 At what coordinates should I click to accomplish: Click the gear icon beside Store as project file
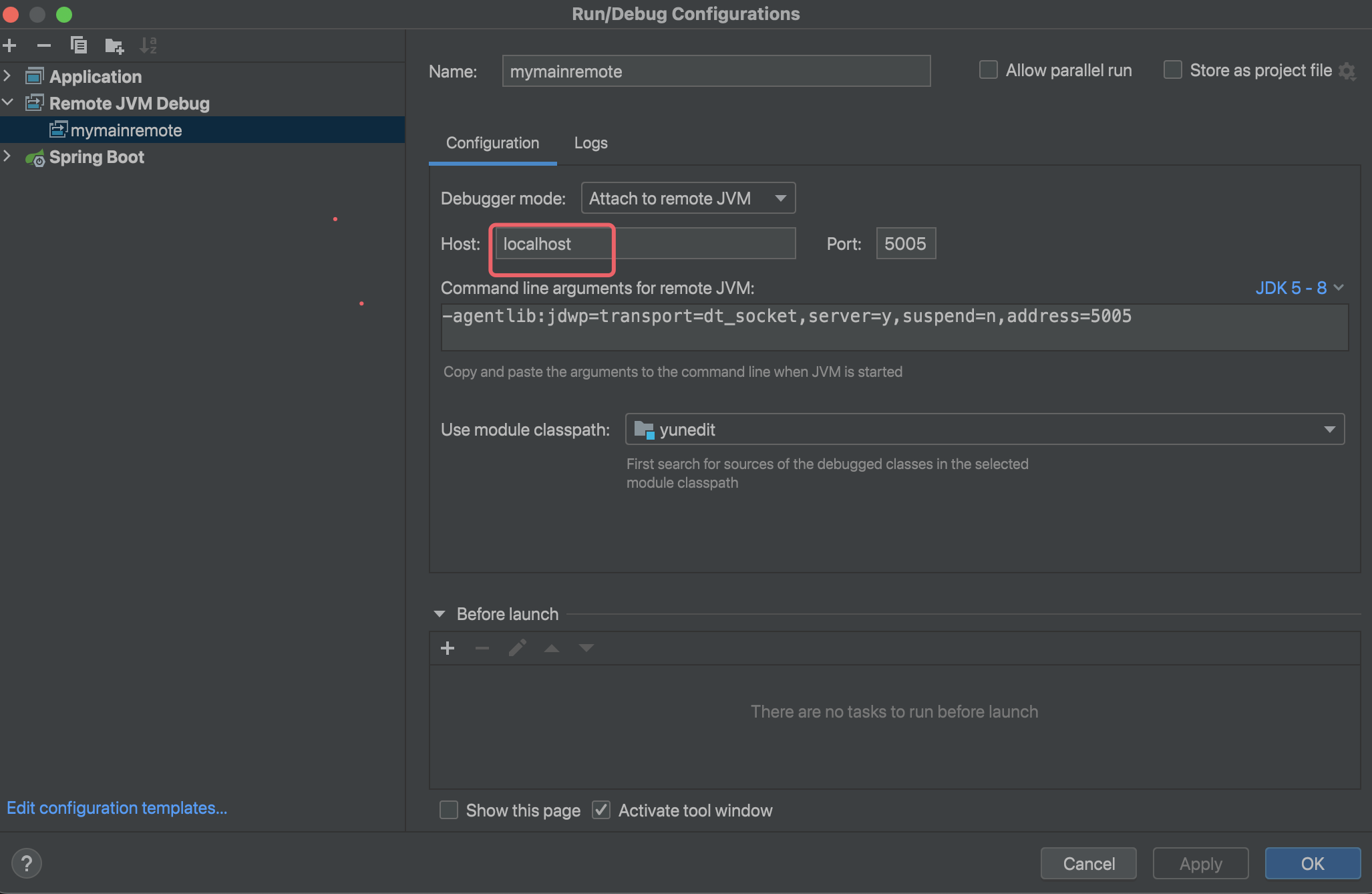coord(1348,71)
